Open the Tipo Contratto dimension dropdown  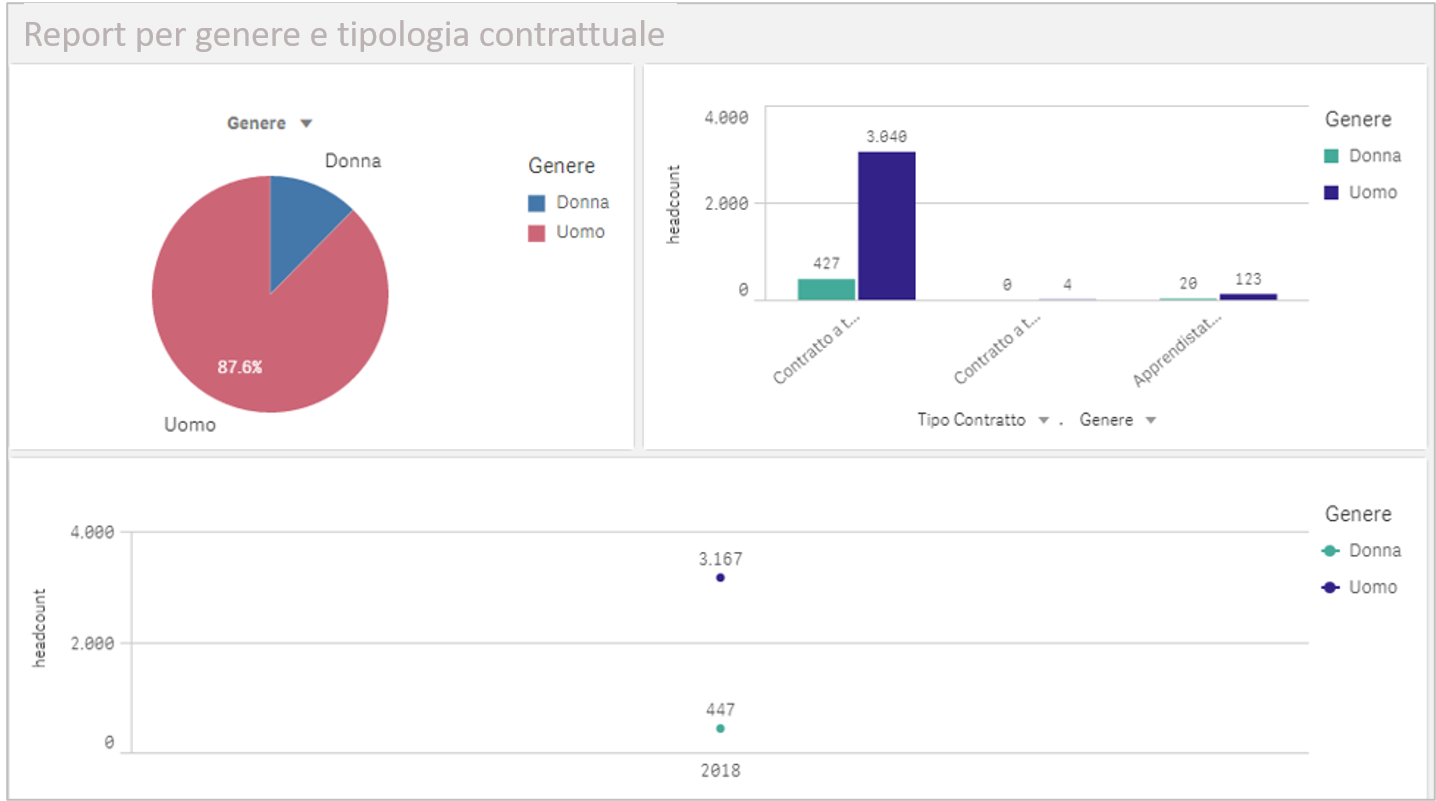pos(983,421)
